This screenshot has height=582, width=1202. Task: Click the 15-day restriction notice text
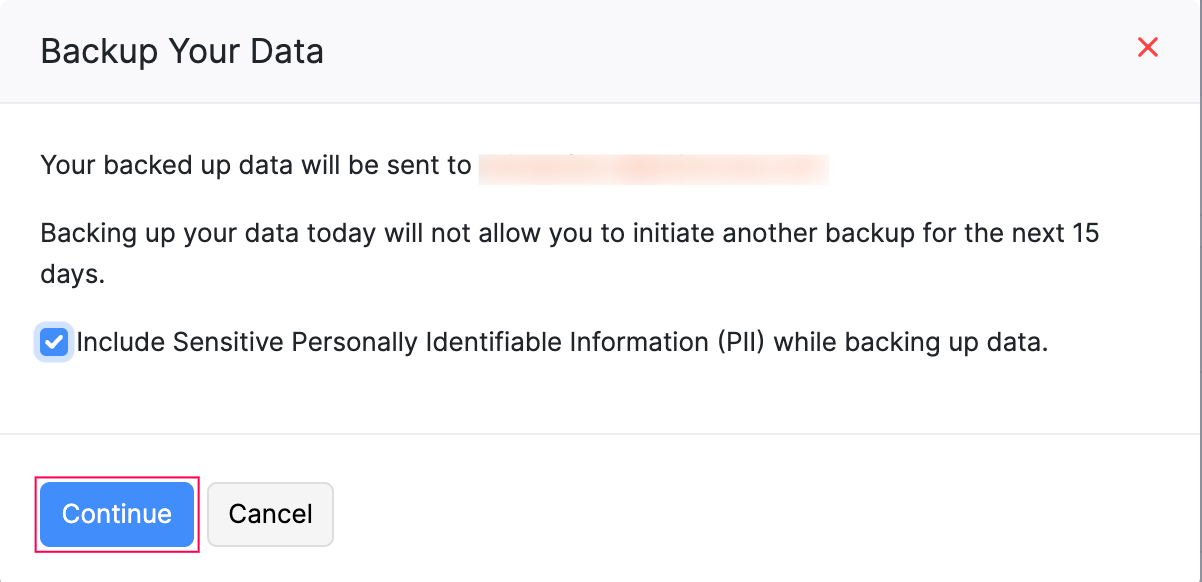[x=569, y=253]
